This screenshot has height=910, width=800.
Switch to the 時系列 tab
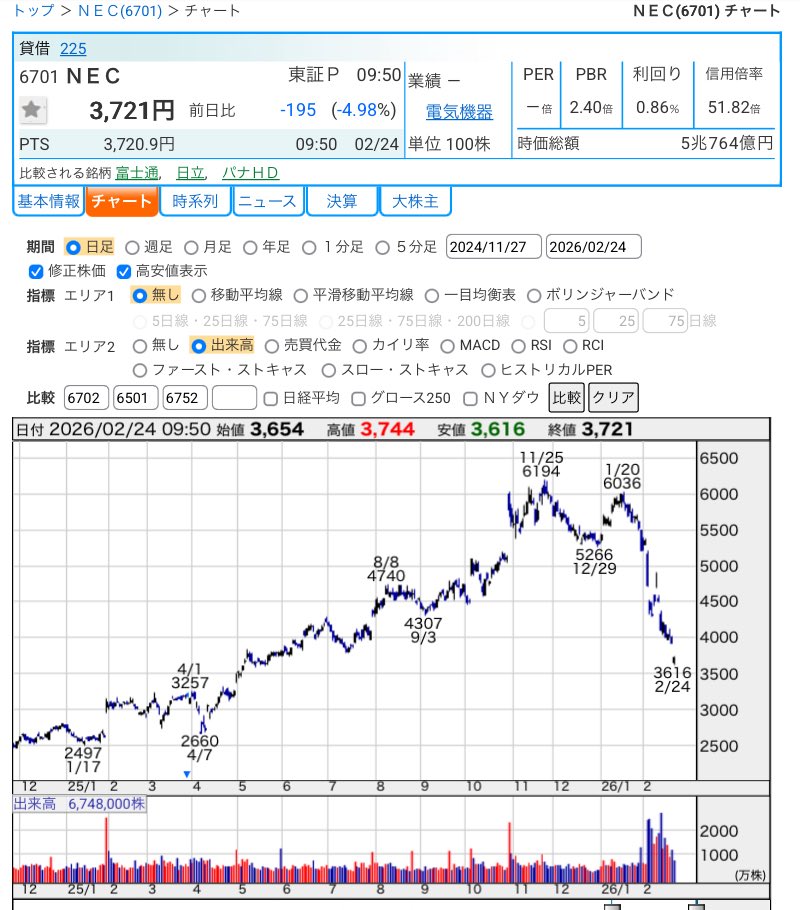[x=195, y=201]
